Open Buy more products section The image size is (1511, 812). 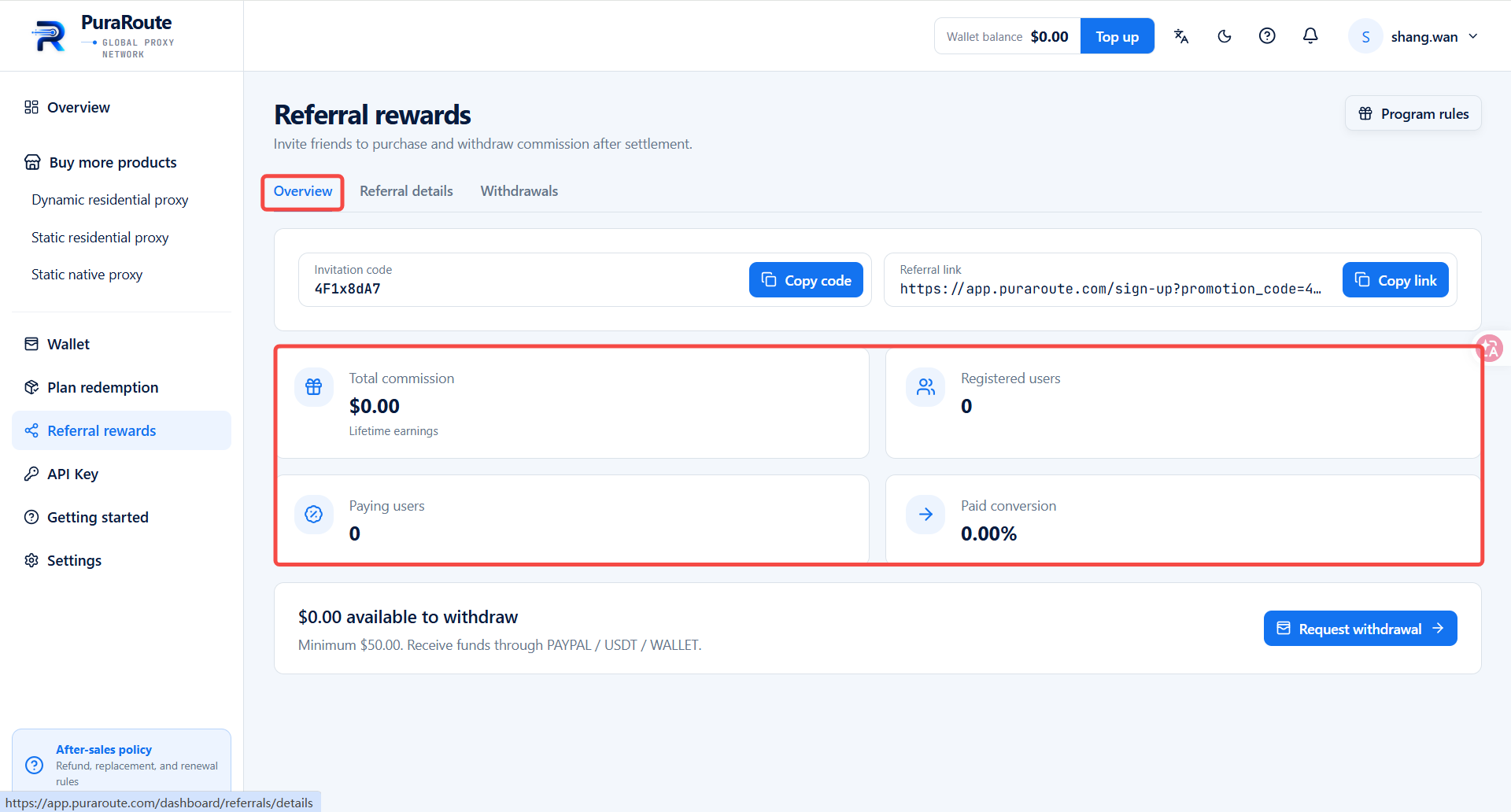(122, 162)
